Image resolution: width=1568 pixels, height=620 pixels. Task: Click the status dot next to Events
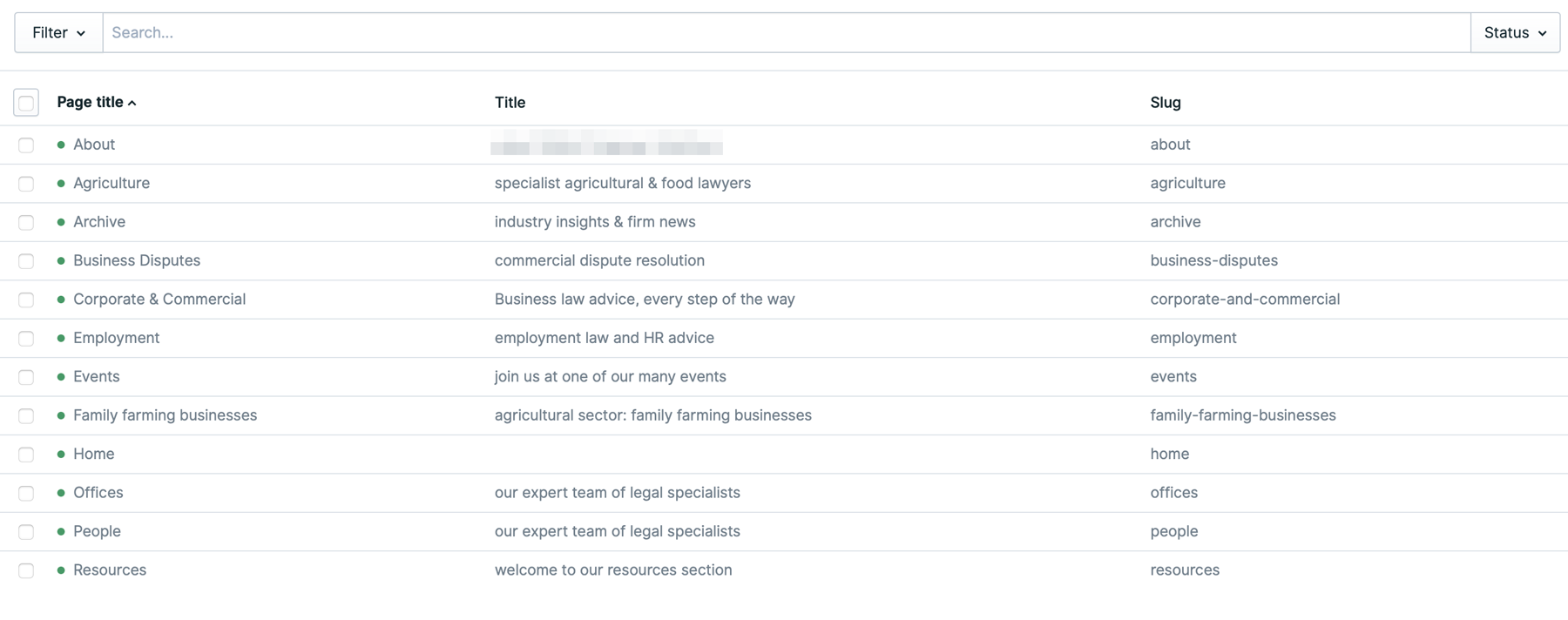61,377
